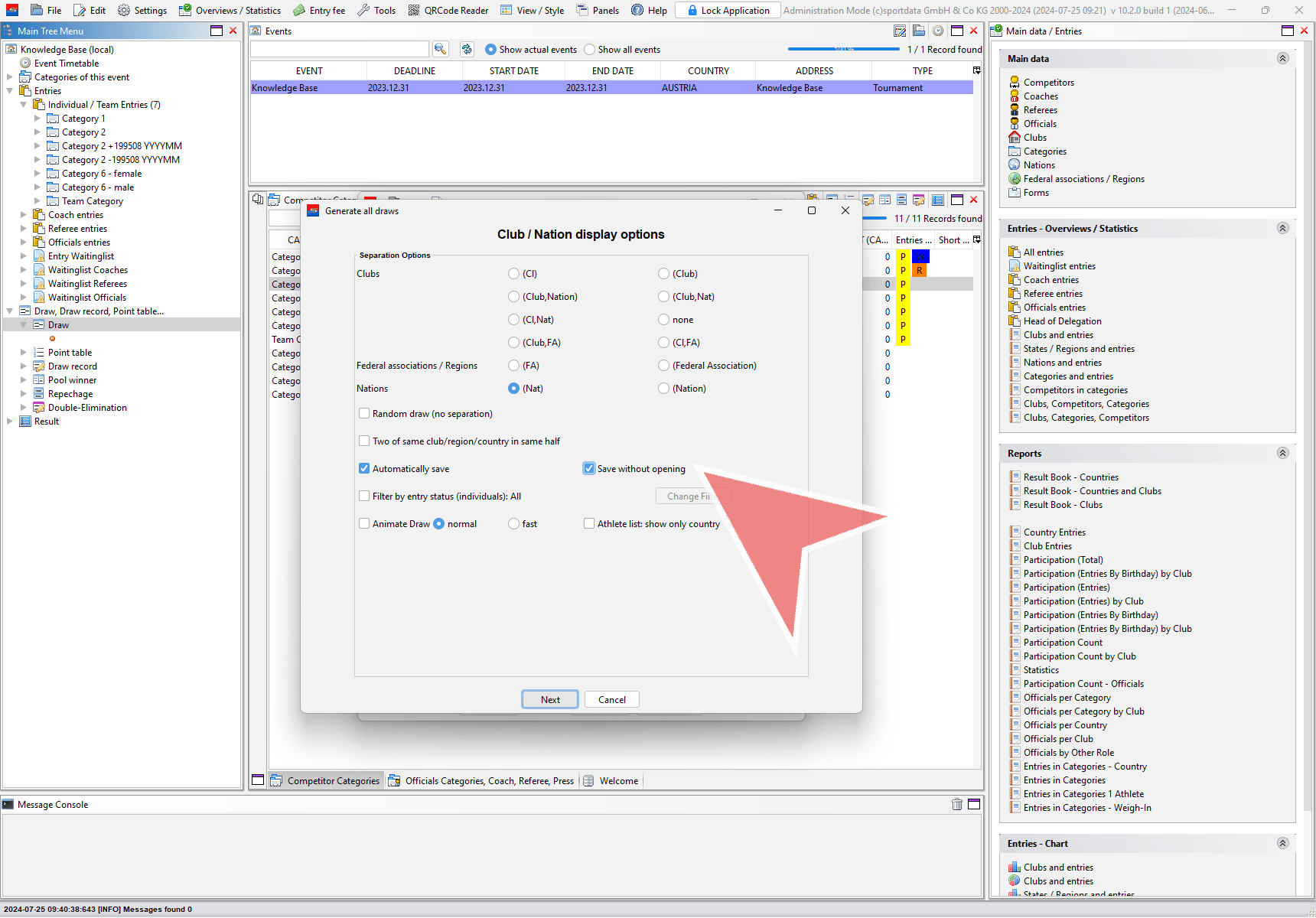Click the search magnifier icon in Events
This screenshot has width=1316, height=918.
(440, 49)
